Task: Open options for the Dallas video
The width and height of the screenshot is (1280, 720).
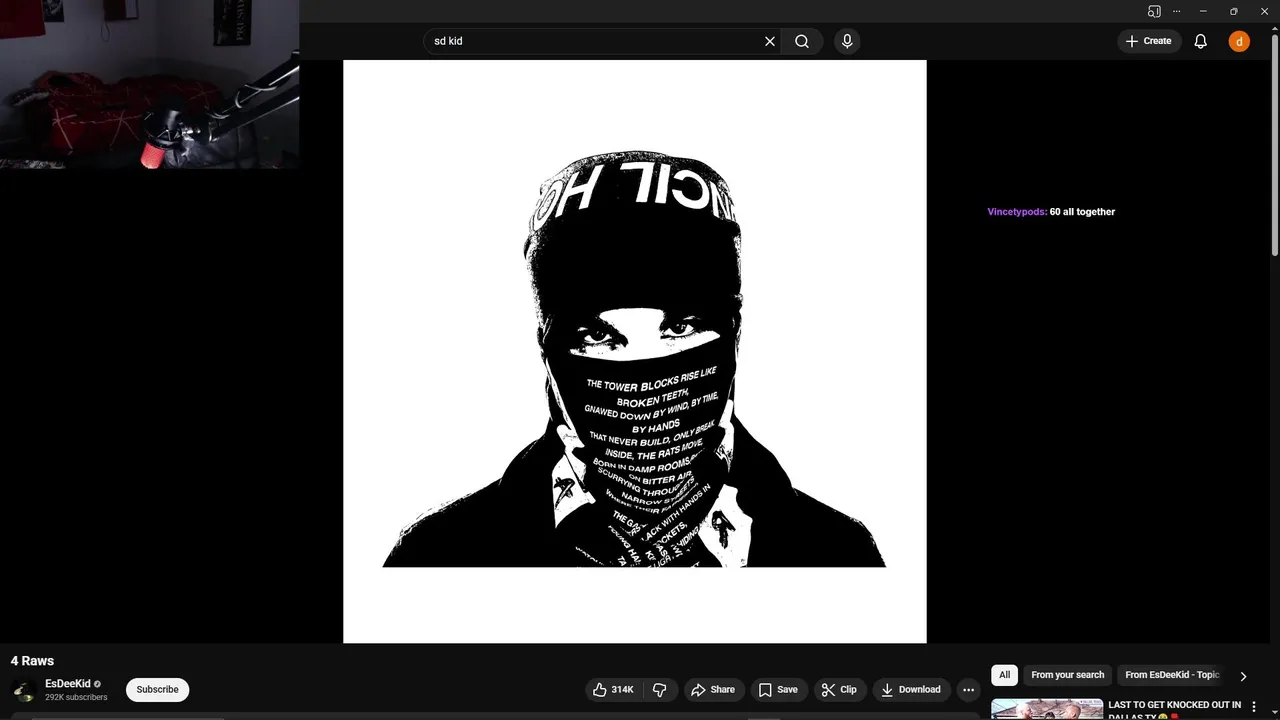Action: [1254, 707]
